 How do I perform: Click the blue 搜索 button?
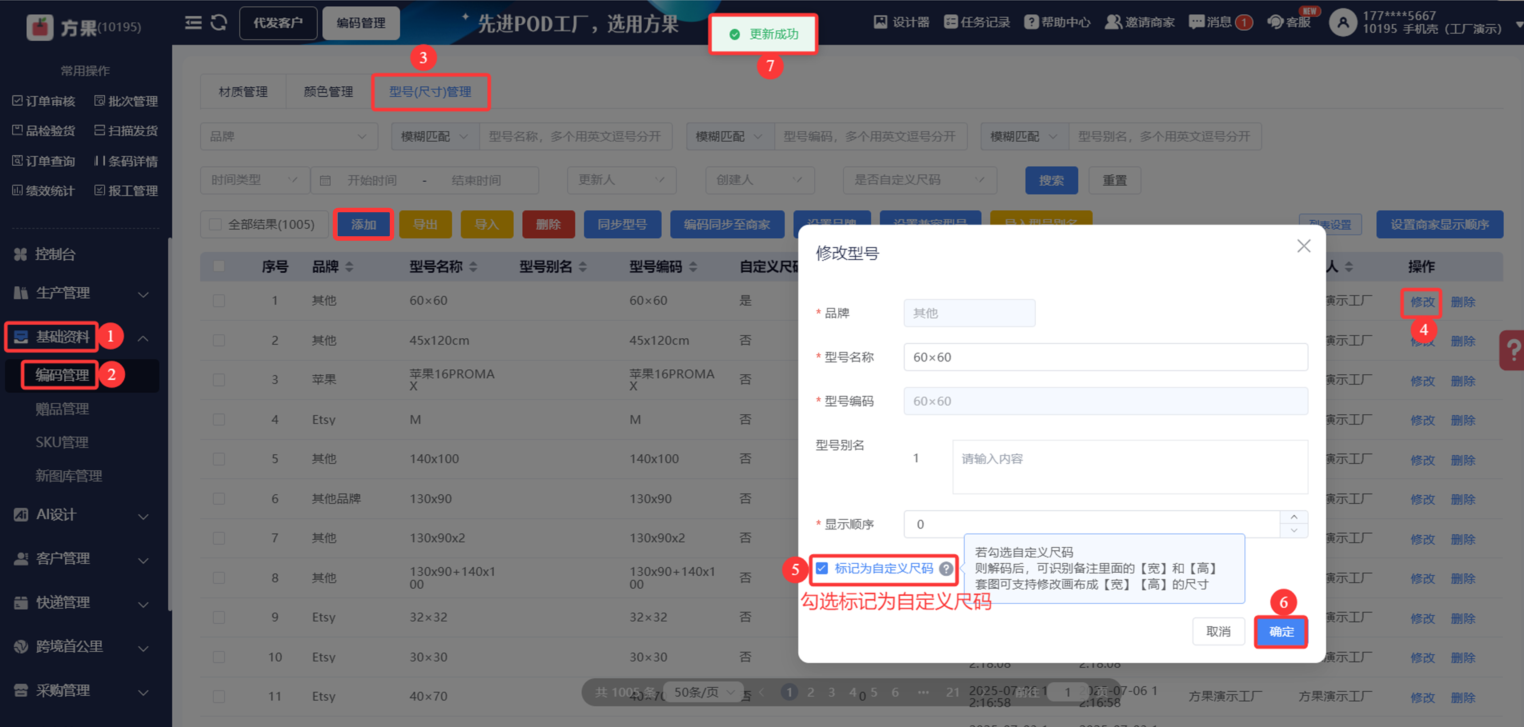tap(1051, 181)
